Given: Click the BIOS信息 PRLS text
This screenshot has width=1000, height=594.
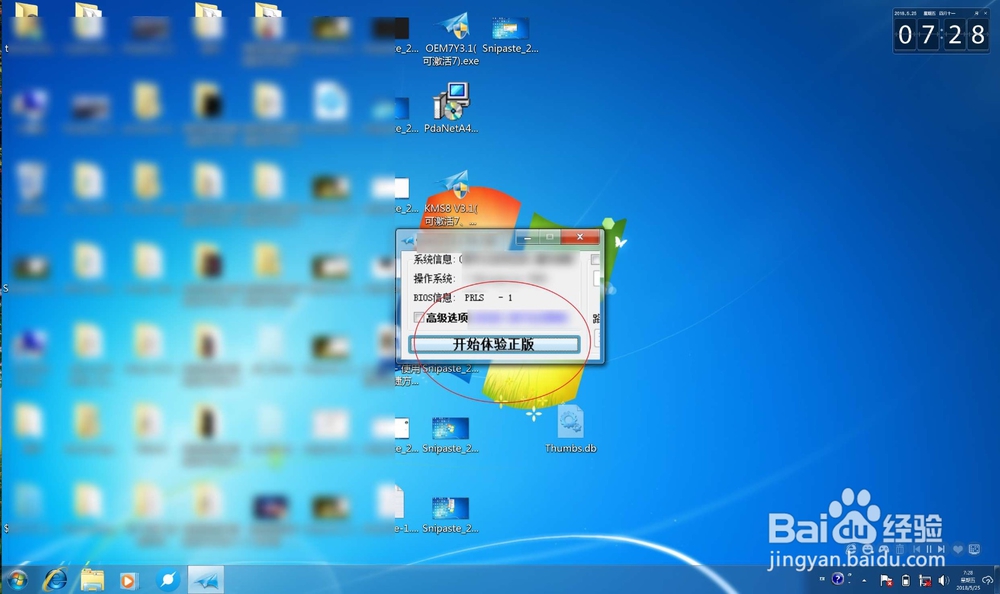Looking at the screenshot, I should (464, 297).
